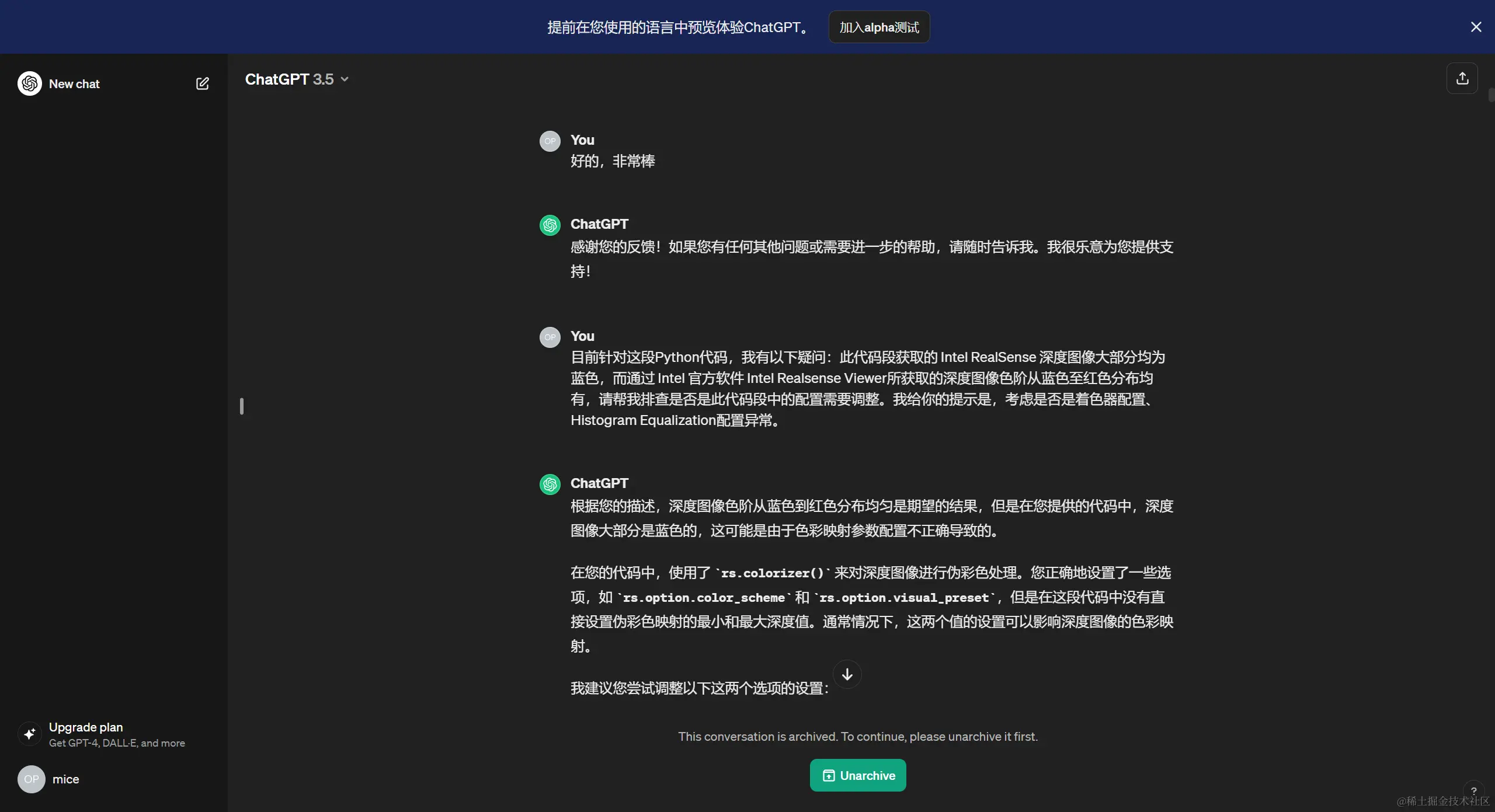The image size is (1495, 812).
Task: Collapse sidebar using the vertical handle
Action: [x=242, y=406]
